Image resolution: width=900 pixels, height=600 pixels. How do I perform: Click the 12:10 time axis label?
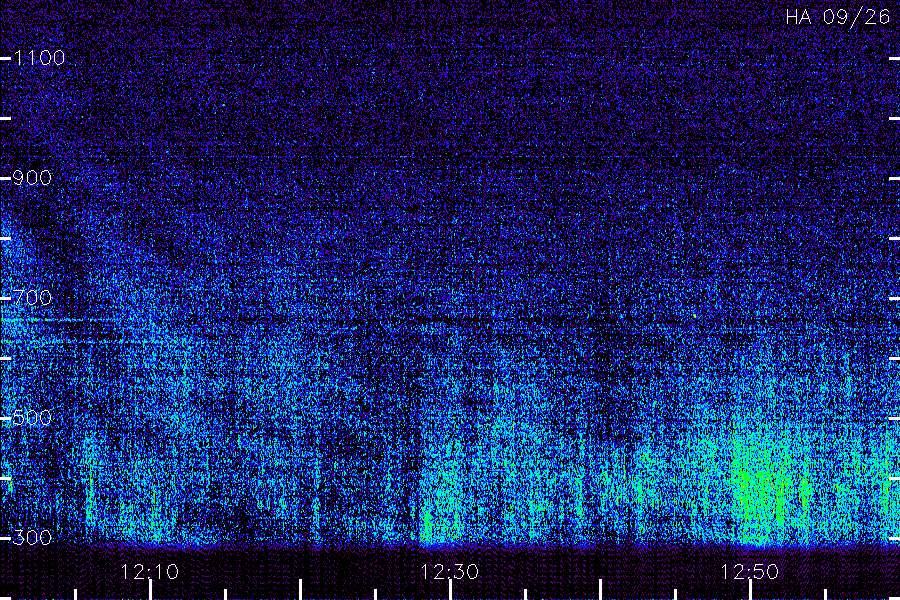pyautogui.click(x=150, y=572)
